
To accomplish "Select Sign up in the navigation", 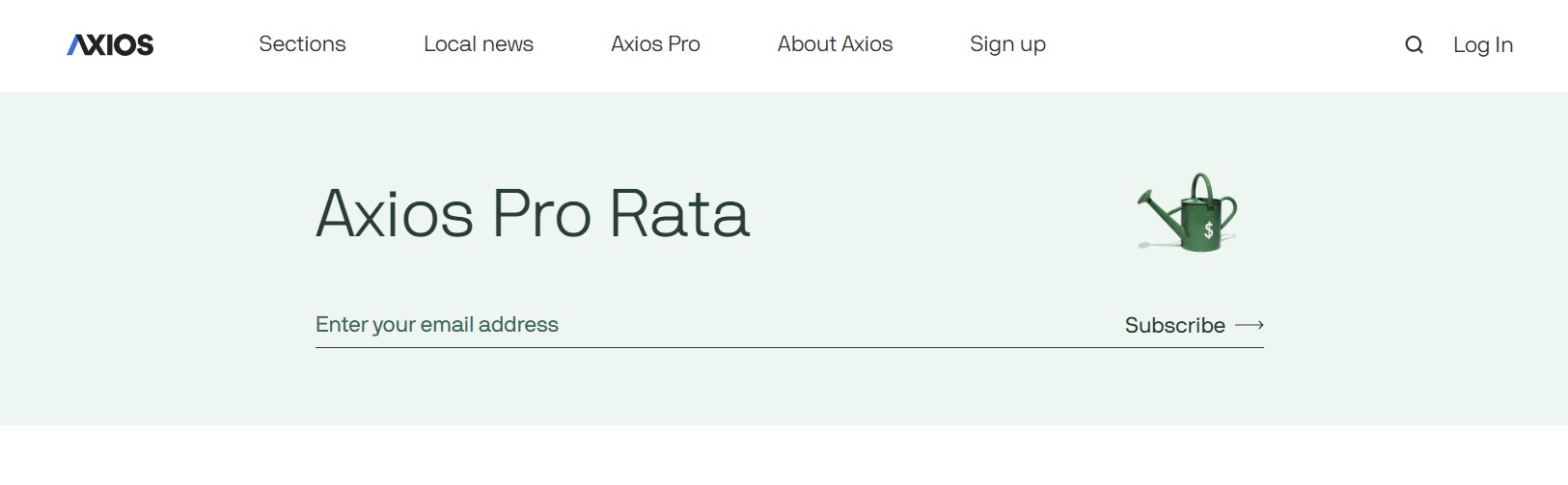I will [1007, 44].
